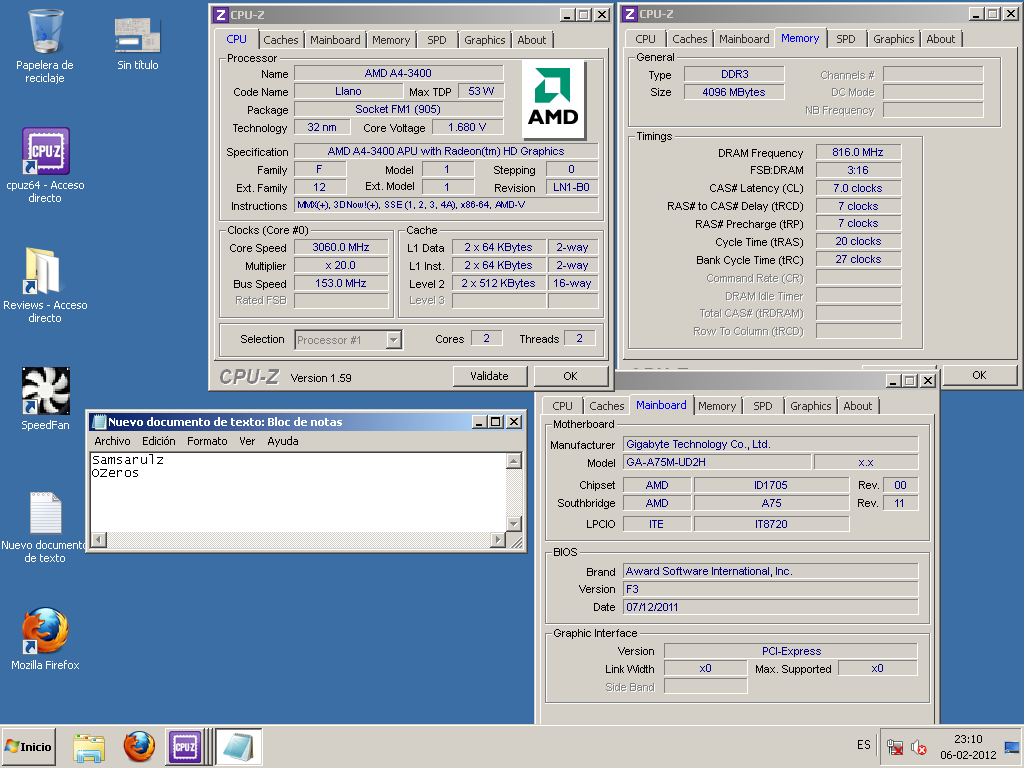
Task: Click the BIOS date 07/12/2011 field
Action: point(771,607)
